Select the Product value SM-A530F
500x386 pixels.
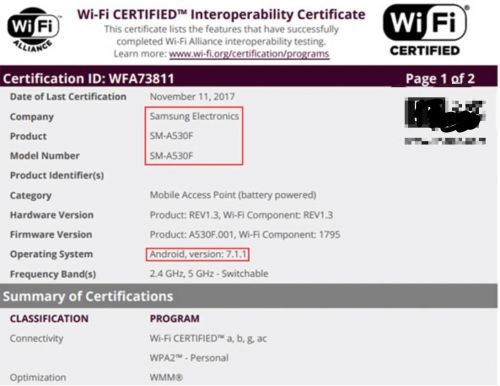click(171, 136)
